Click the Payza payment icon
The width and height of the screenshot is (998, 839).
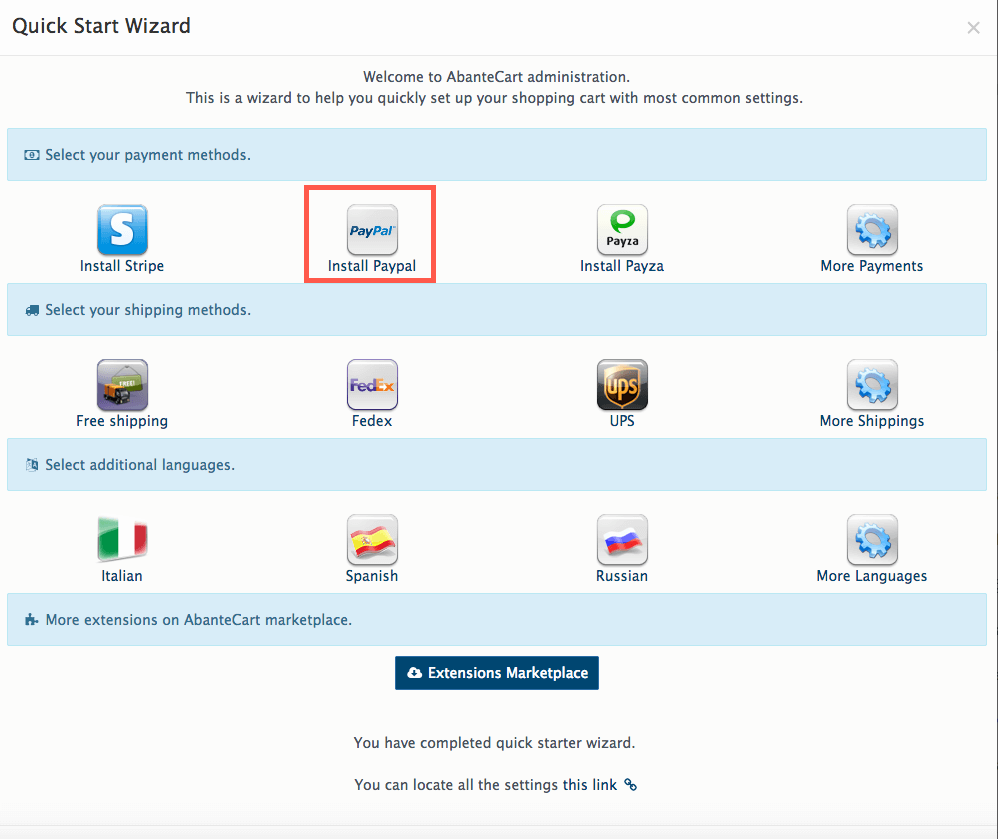click(622, 230)
